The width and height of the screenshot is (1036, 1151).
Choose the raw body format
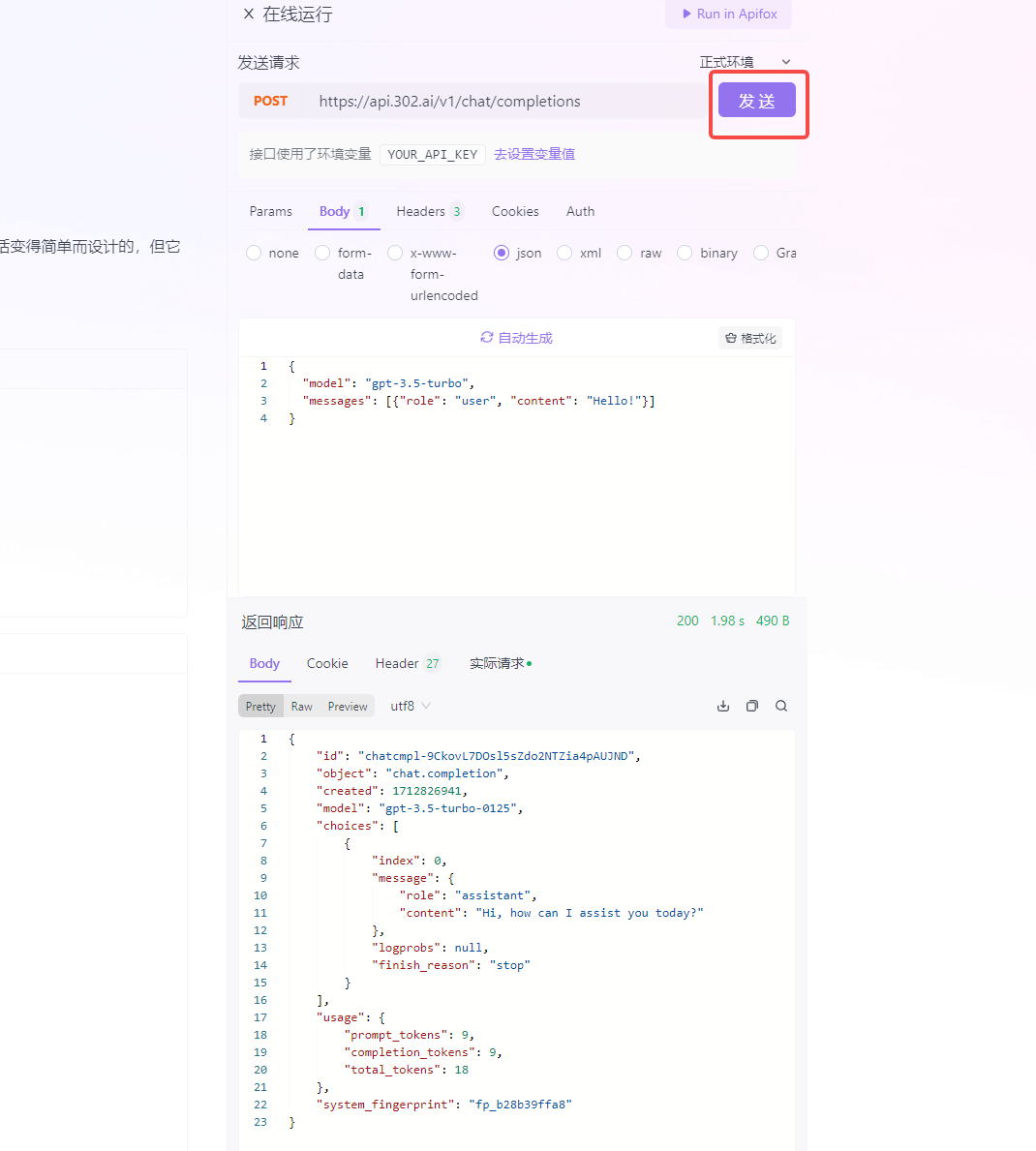point(625,253)
